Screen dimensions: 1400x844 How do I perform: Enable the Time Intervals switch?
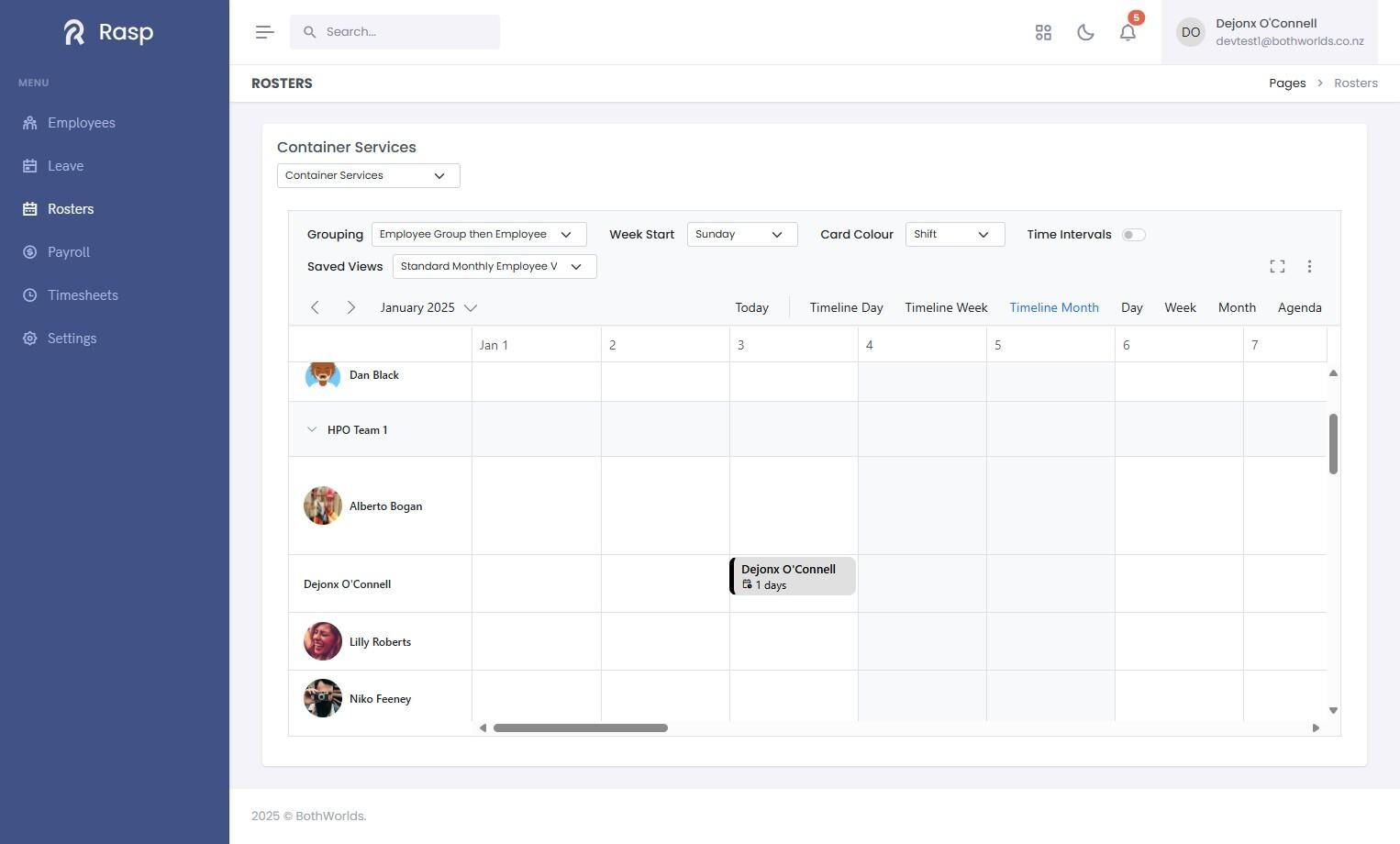point(1133,235)
